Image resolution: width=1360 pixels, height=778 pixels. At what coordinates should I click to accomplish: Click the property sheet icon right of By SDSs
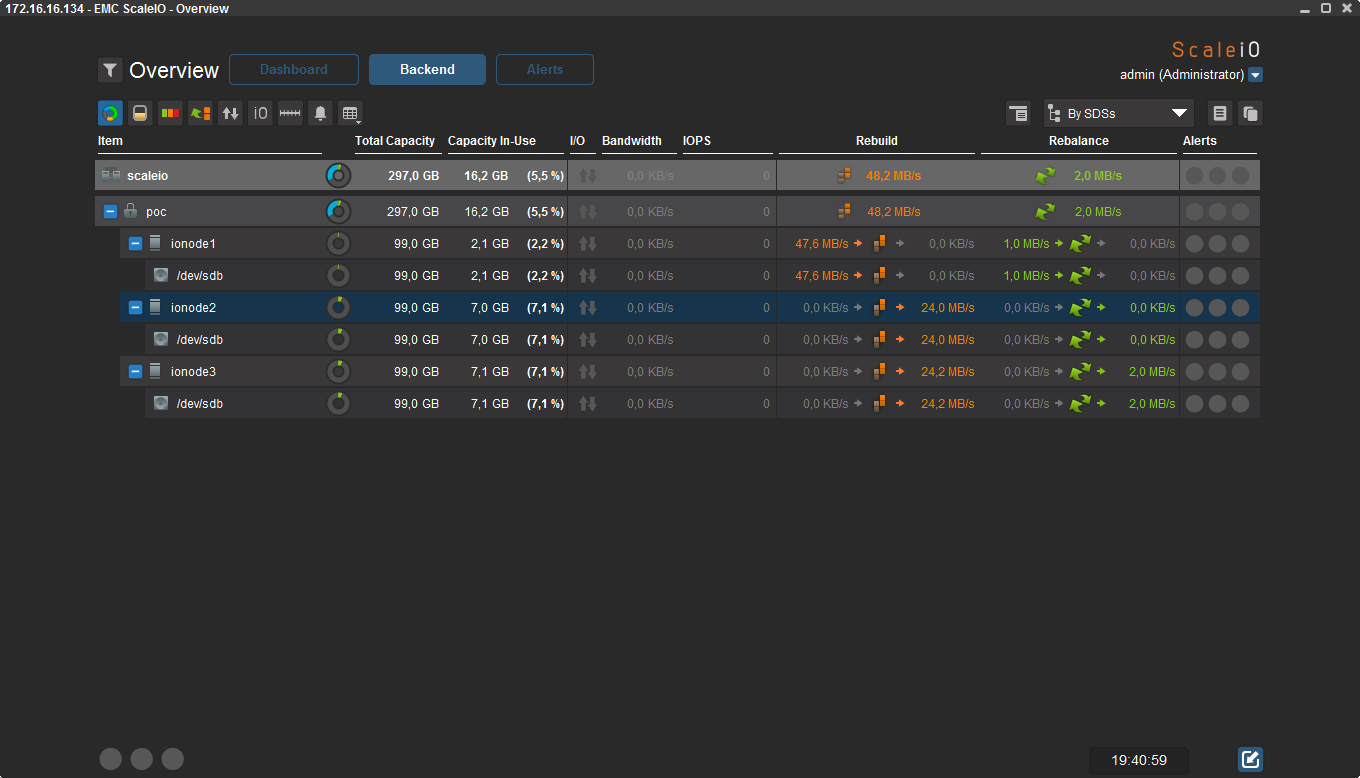pyautogui.click(x=1220, y=113)
